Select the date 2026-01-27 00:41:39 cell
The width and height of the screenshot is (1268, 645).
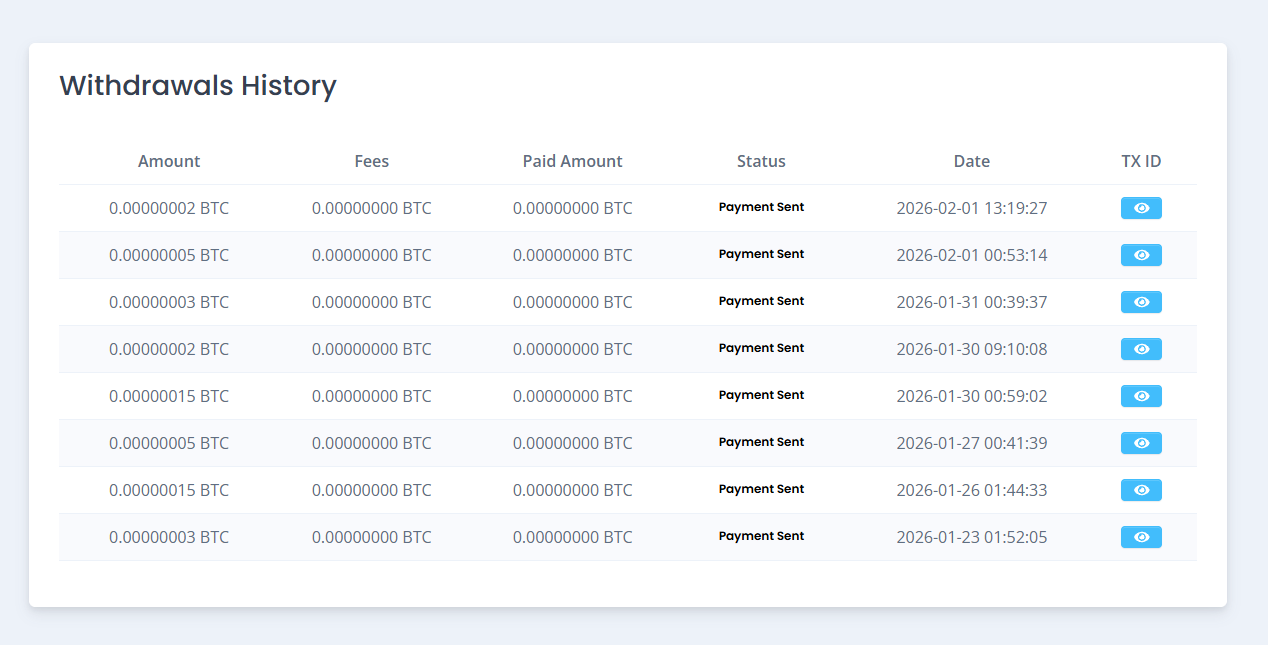pos(971,443)
